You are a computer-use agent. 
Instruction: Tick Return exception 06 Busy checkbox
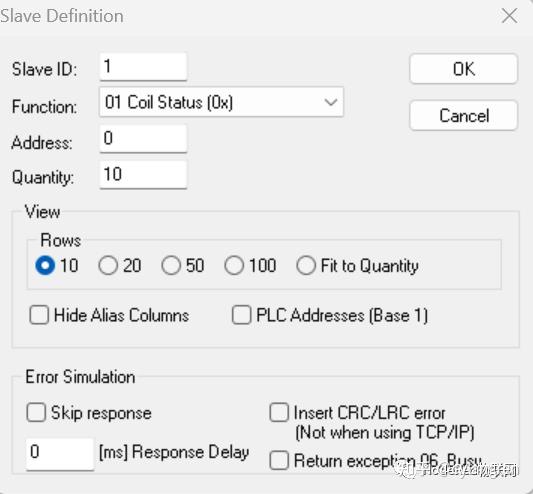pos(279,460)
